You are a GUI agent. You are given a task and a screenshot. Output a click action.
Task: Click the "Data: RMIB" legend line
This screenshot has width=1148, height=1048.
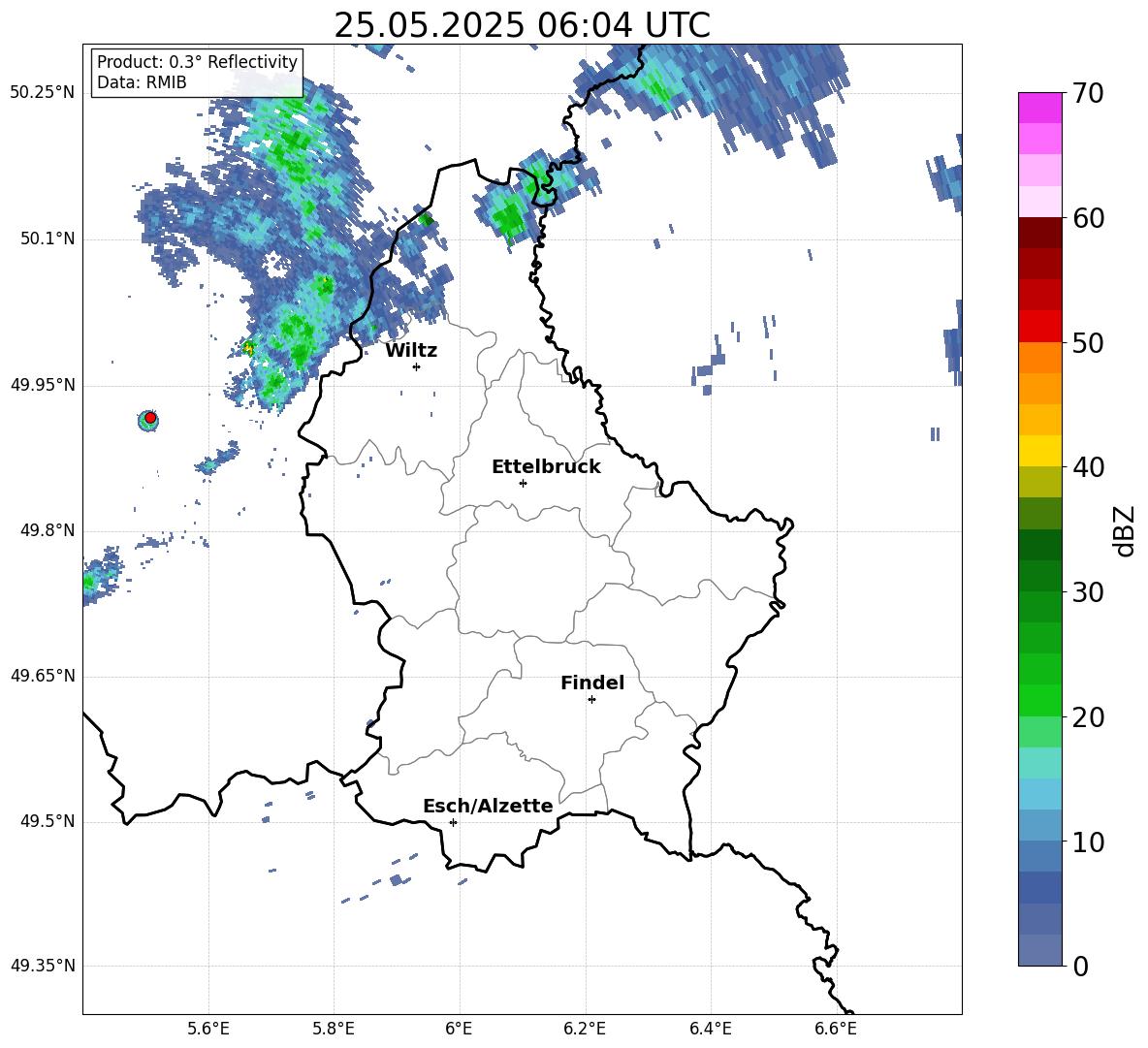[142, 82]
